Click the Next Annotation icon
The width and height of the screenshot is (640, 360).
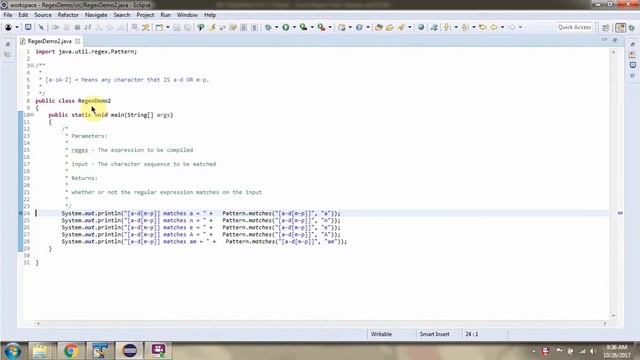point(447,27)
